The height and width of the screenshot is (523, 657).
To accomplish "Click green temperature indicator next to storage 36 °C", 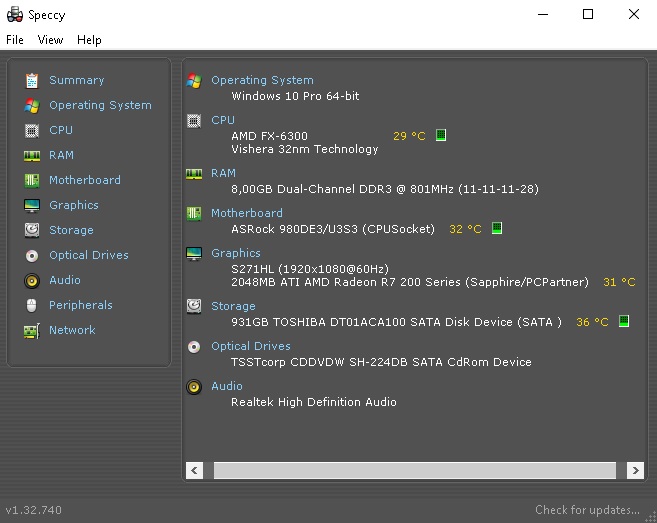I will coord(624,321).
